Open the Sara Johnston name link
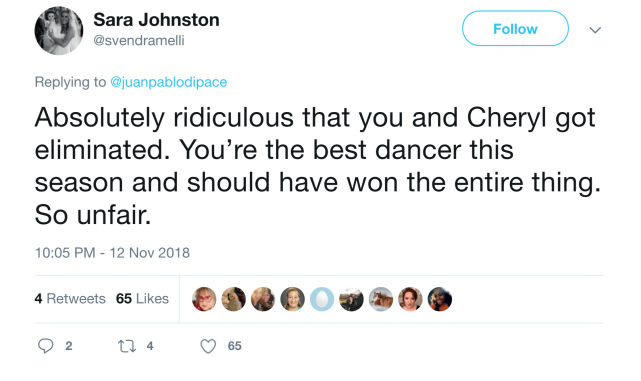 156,20
